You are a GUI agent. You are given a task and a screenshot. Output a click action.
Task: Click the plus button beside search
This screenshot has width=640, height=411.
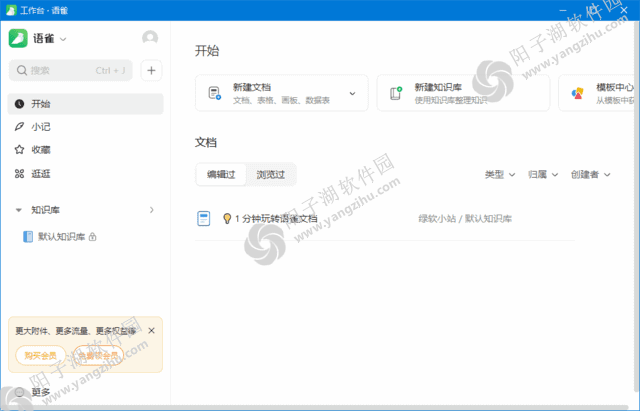click(x=151, y=70)
